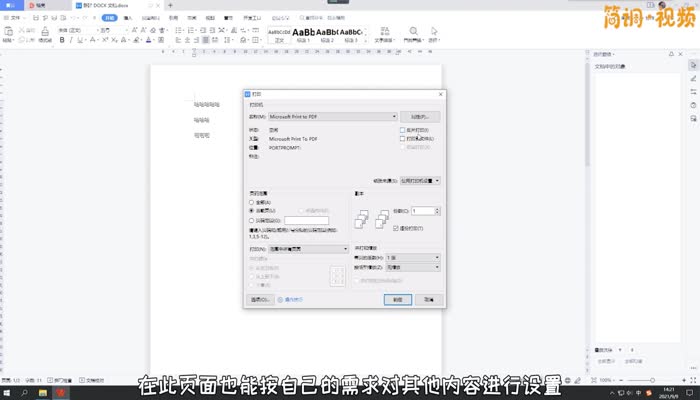Screen dimensions: 700x400
Task: Open the operation tips link
Action: [x=290, y=300]
